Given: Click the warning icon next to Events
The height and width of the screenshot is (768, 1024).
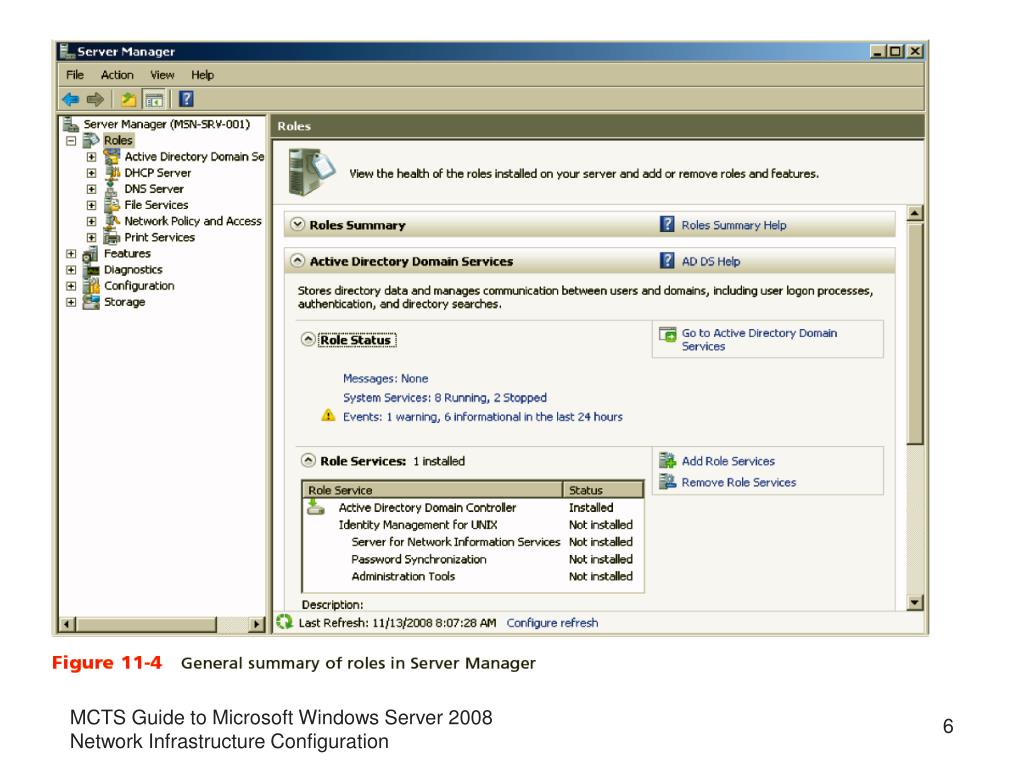Looking at the screenshot, I should 328,416.
